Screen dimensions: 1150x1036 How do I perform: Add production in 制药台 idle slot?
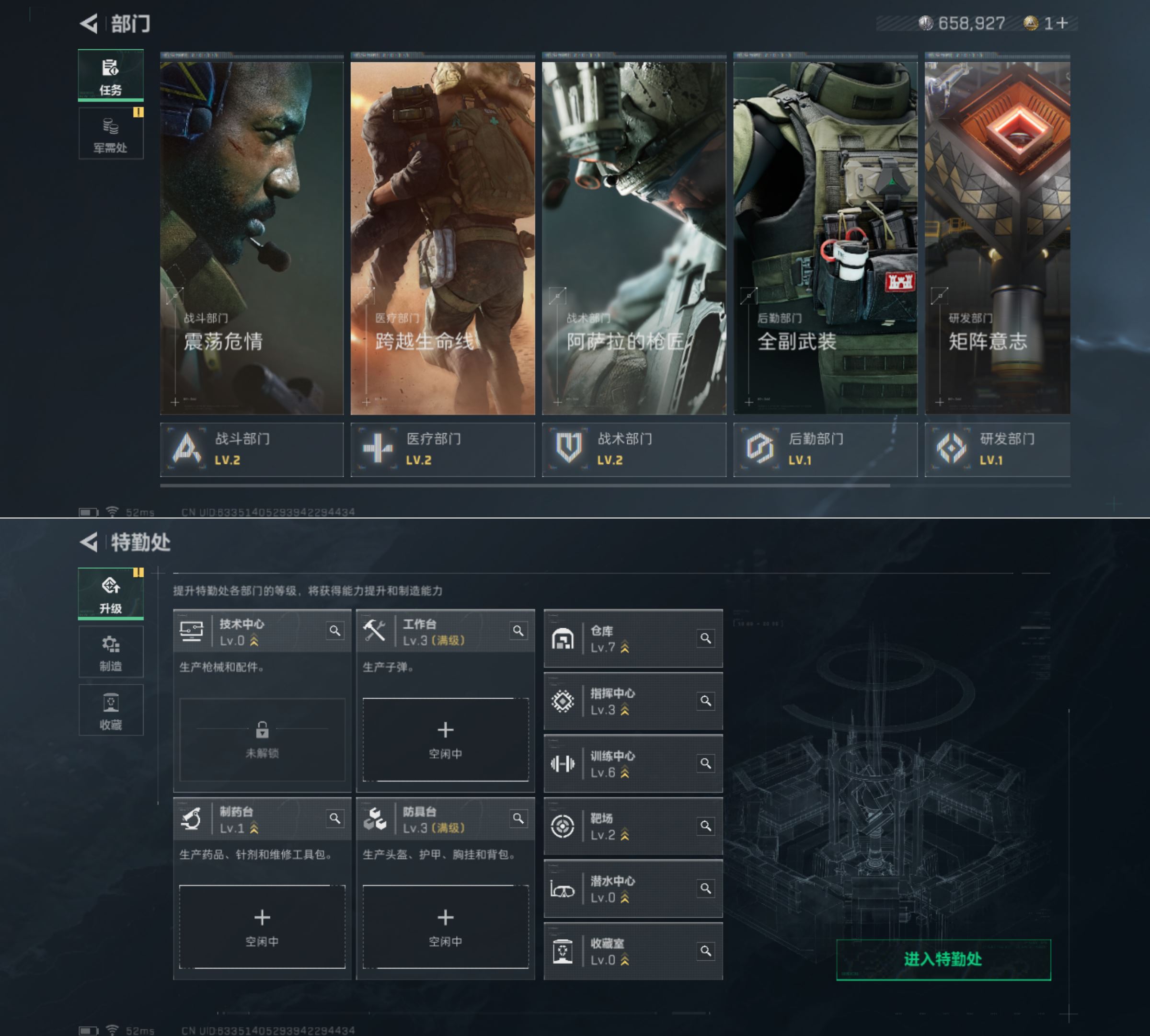tap(263, 927)
